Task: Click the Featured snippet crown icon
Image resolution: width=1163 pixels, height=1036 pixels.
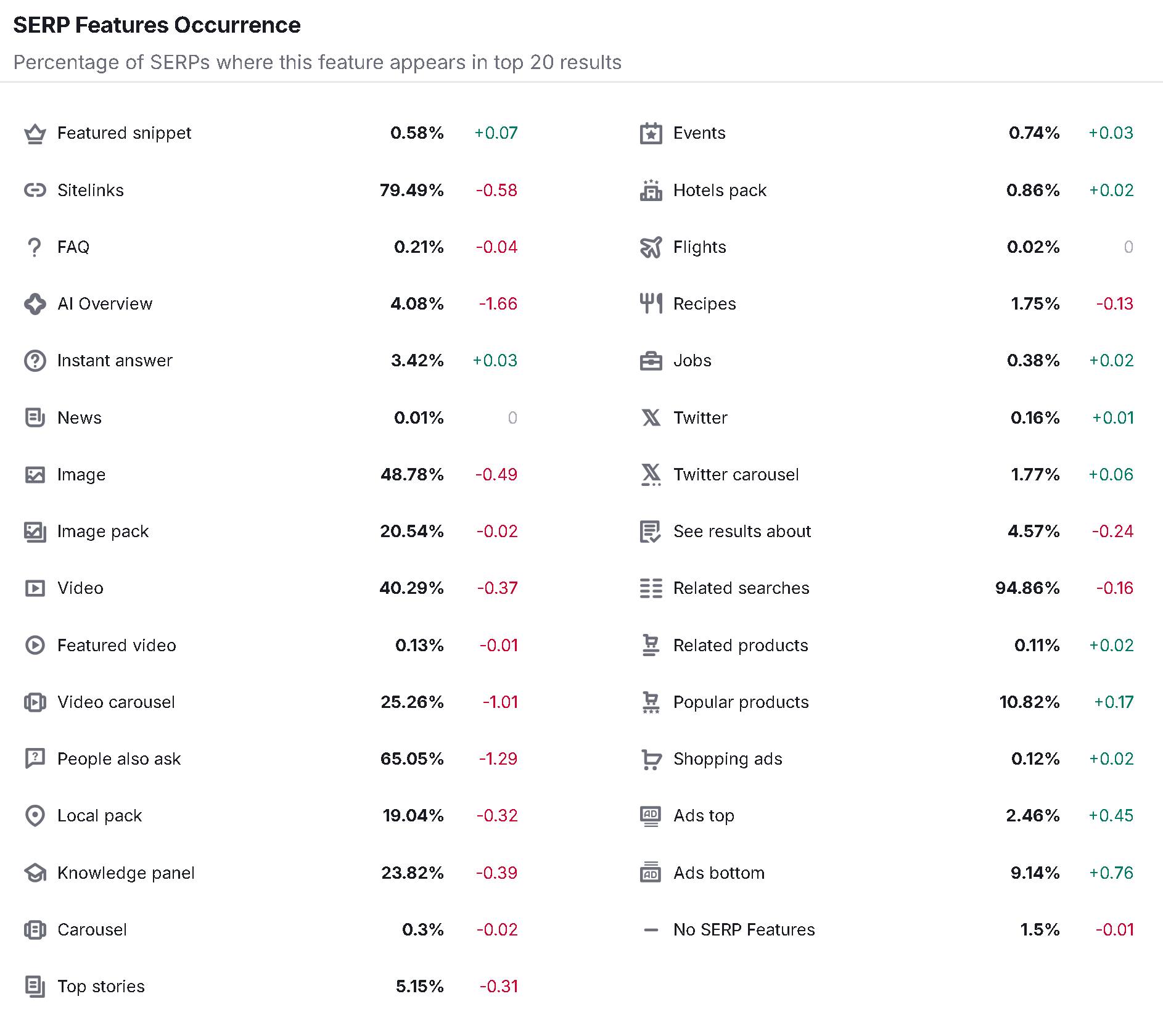Action: pos(35,134)
